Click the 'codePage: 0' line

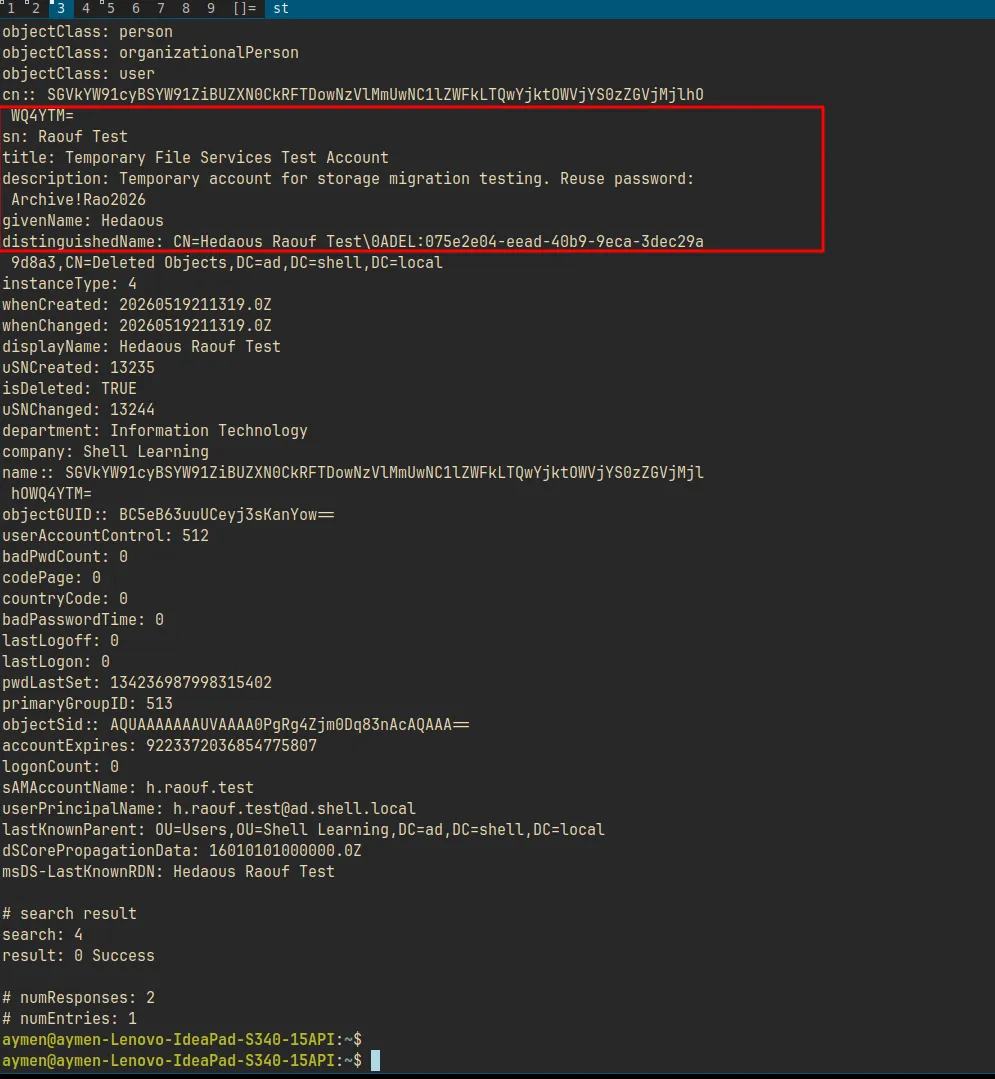click(52, 578)
